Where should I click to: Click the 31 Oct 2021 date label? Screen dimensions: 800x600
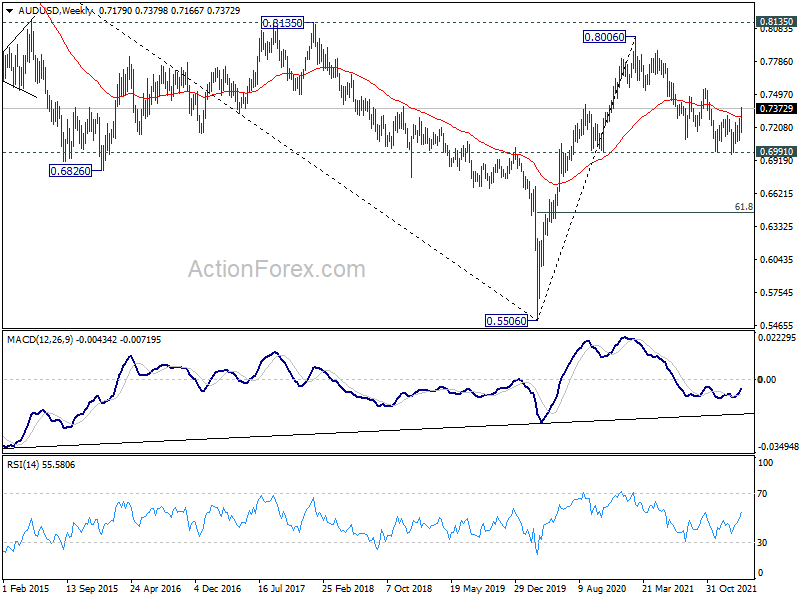click(x=731, y=588)
